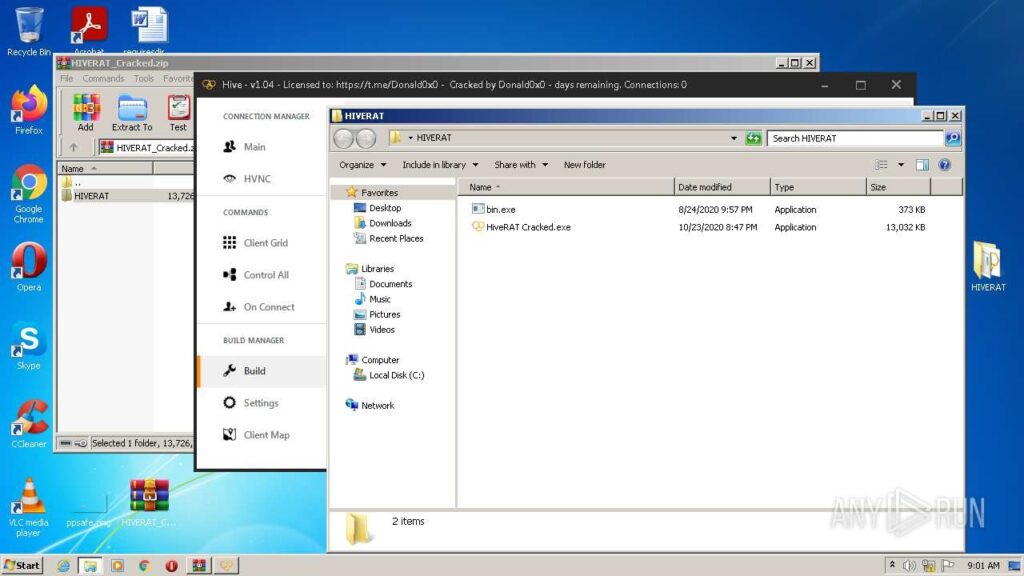Open Opera desktop shortcut
The width and height of the screenshot is (1024, 576).
click(28, 266)
